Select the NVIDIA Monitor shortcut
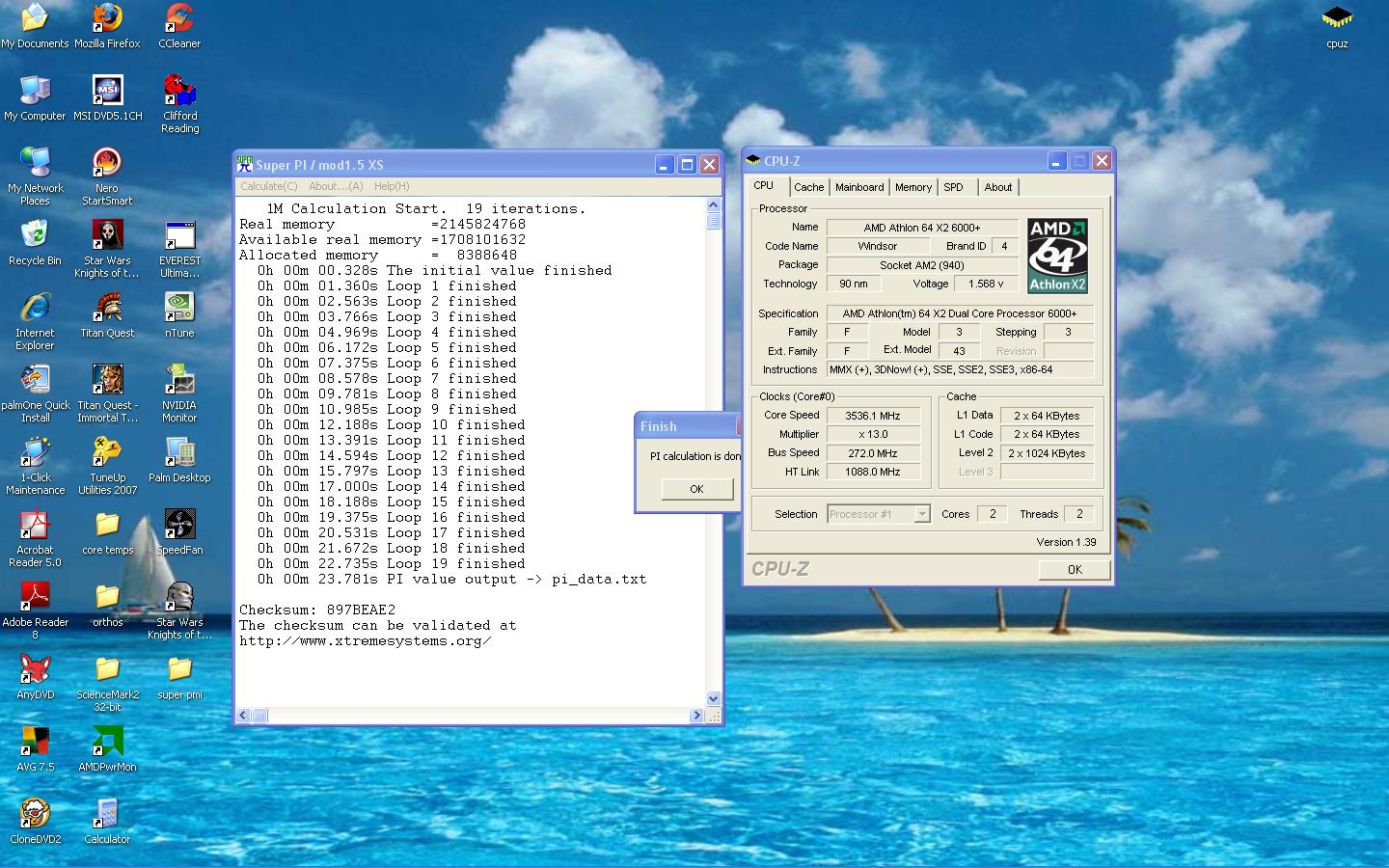The image size is (1389, 868). tap(179, 393)
